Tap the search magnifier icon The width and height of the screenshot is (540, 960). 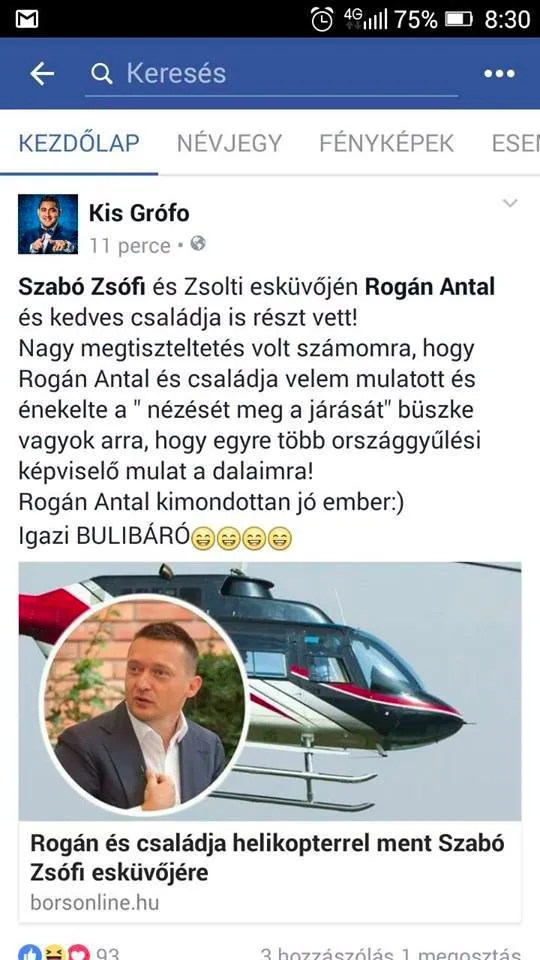pyautogui.click(x=102, y=74)
